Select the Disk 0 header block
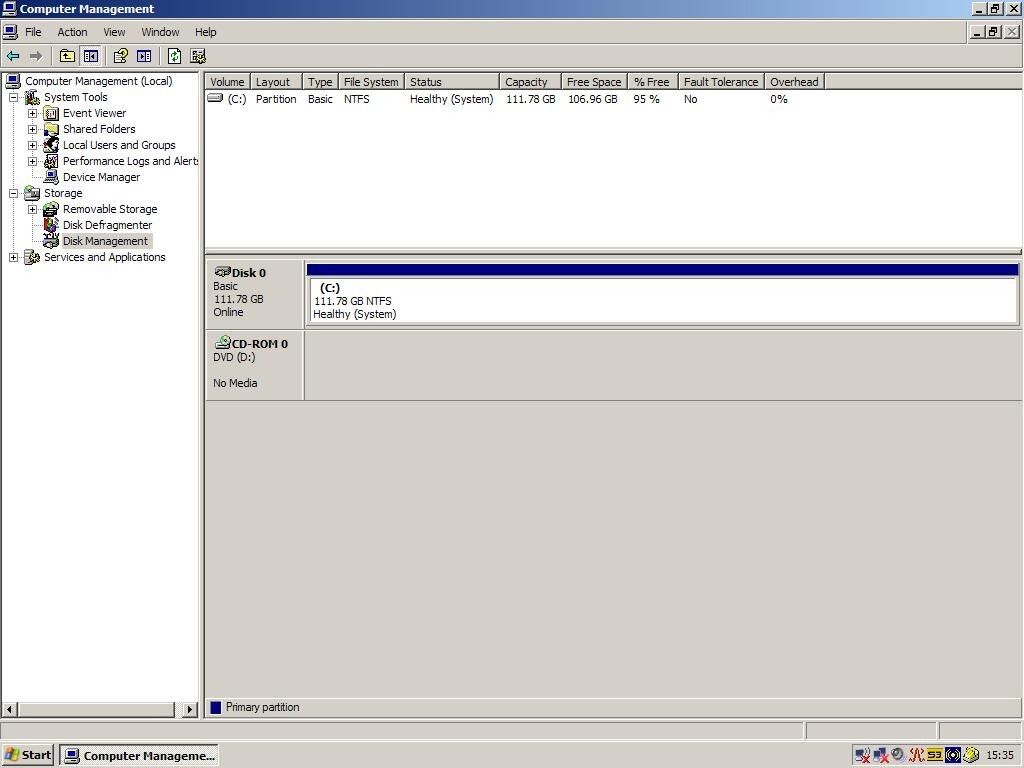Screen dimensions: 1024x768 (255, 294)
